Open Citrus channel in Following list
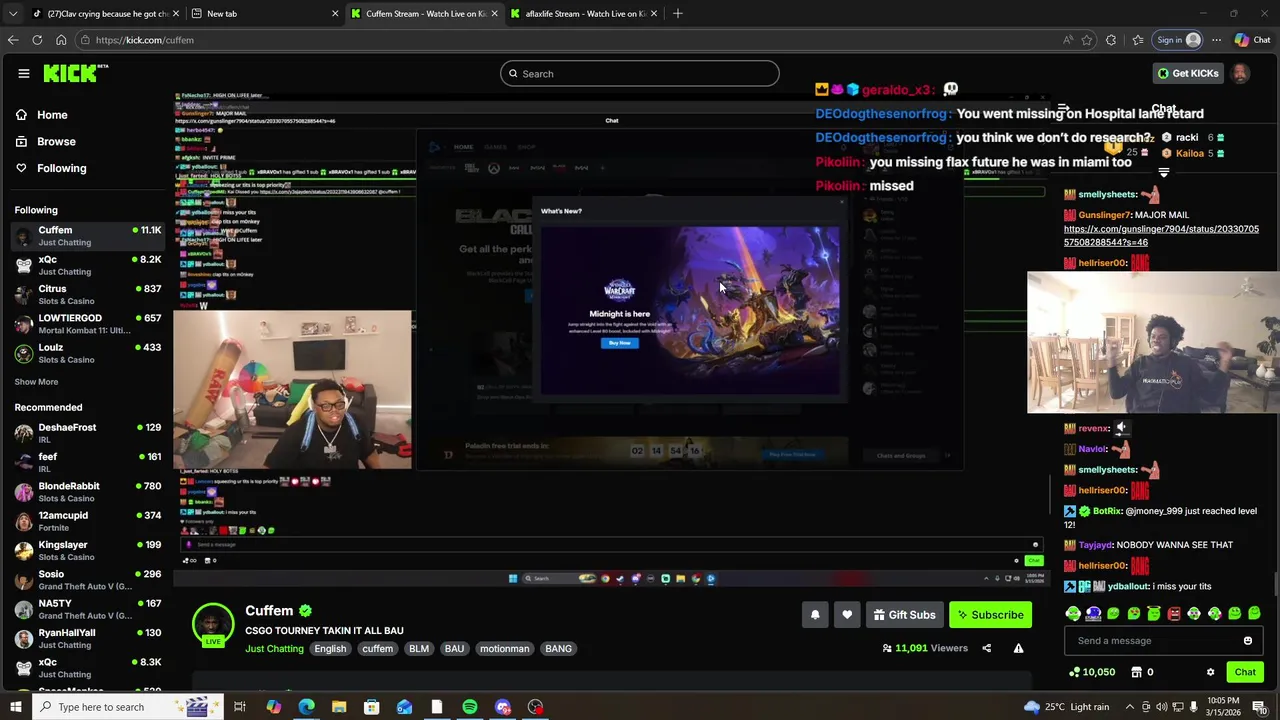This screenshot has height=720, width=1280. pos(87,294)
